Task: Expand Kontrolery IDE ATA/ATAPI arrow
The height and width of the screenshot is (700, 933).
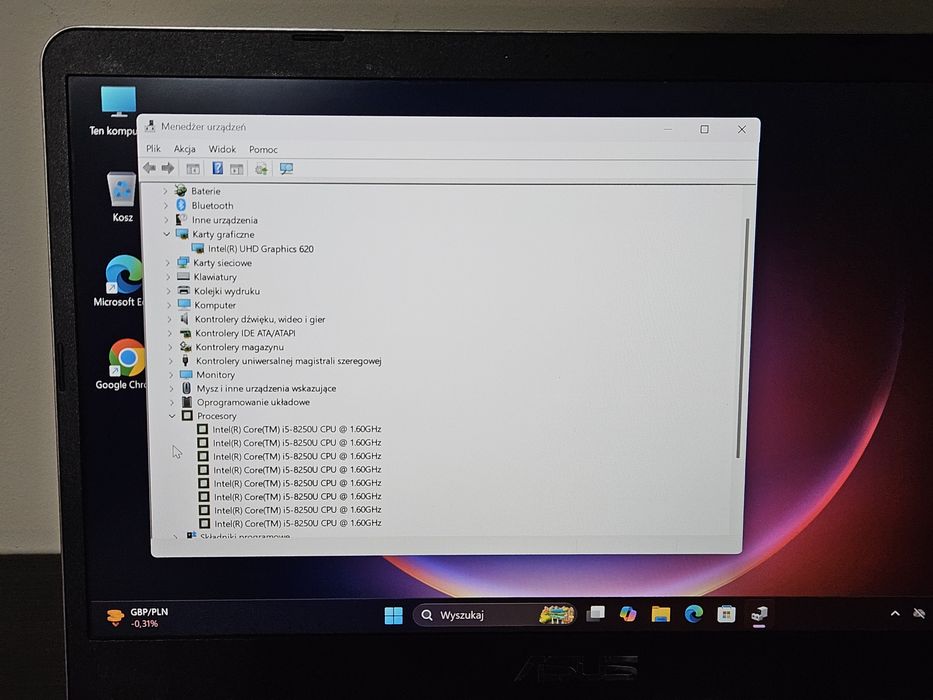Action: pyautogui.click(x=170, y=333)
